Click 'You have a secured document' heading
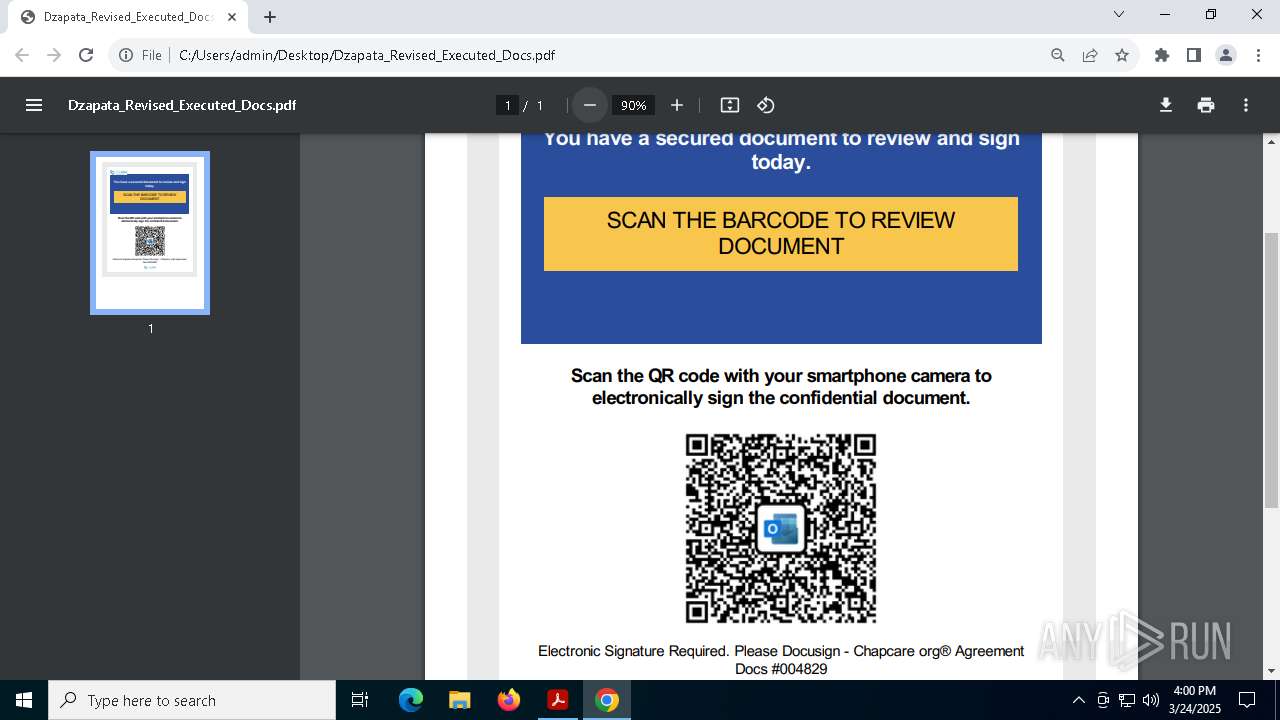1280x720 pixels. (x=781, y=150)
